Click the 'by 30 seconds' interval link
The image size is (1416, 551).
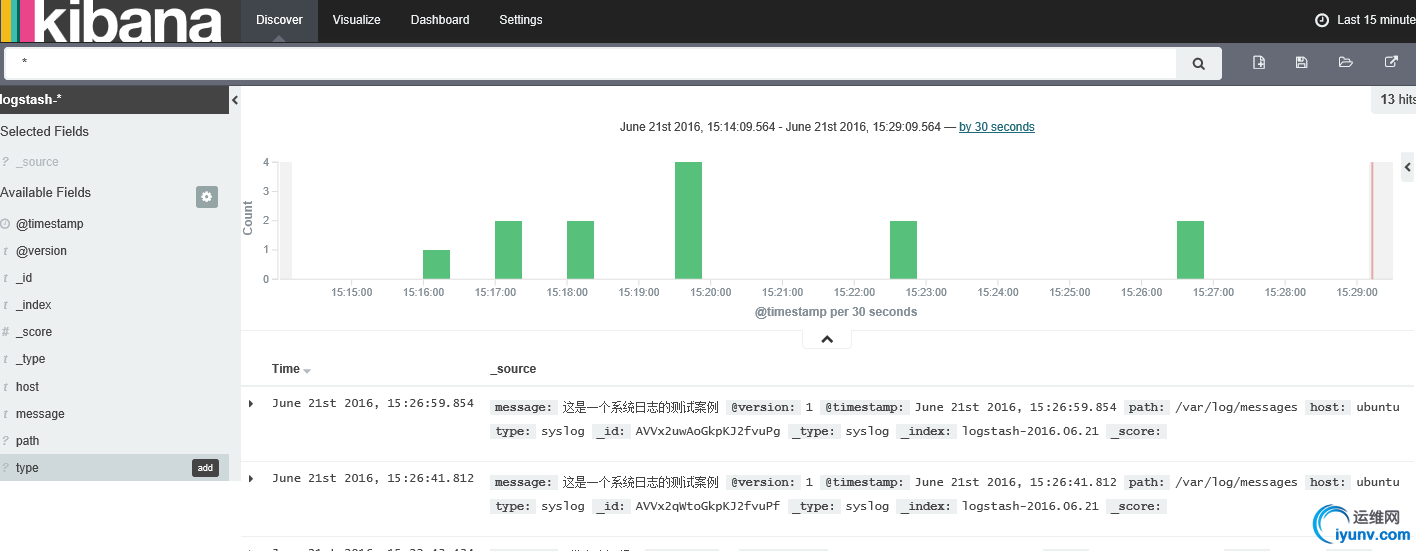point(997,127)
